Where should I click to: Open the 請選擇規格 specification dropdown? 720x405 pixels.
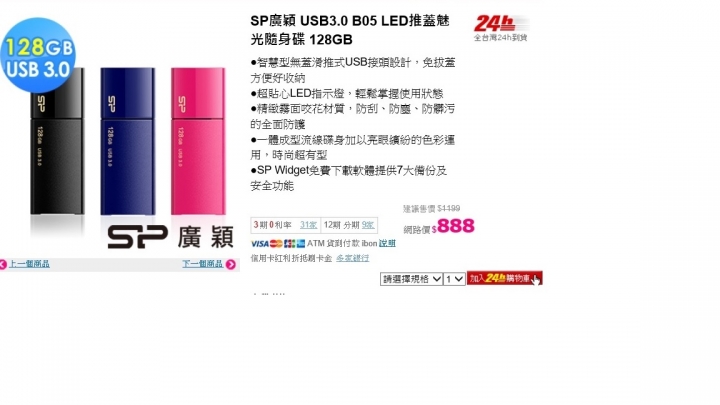pos(411,279)
